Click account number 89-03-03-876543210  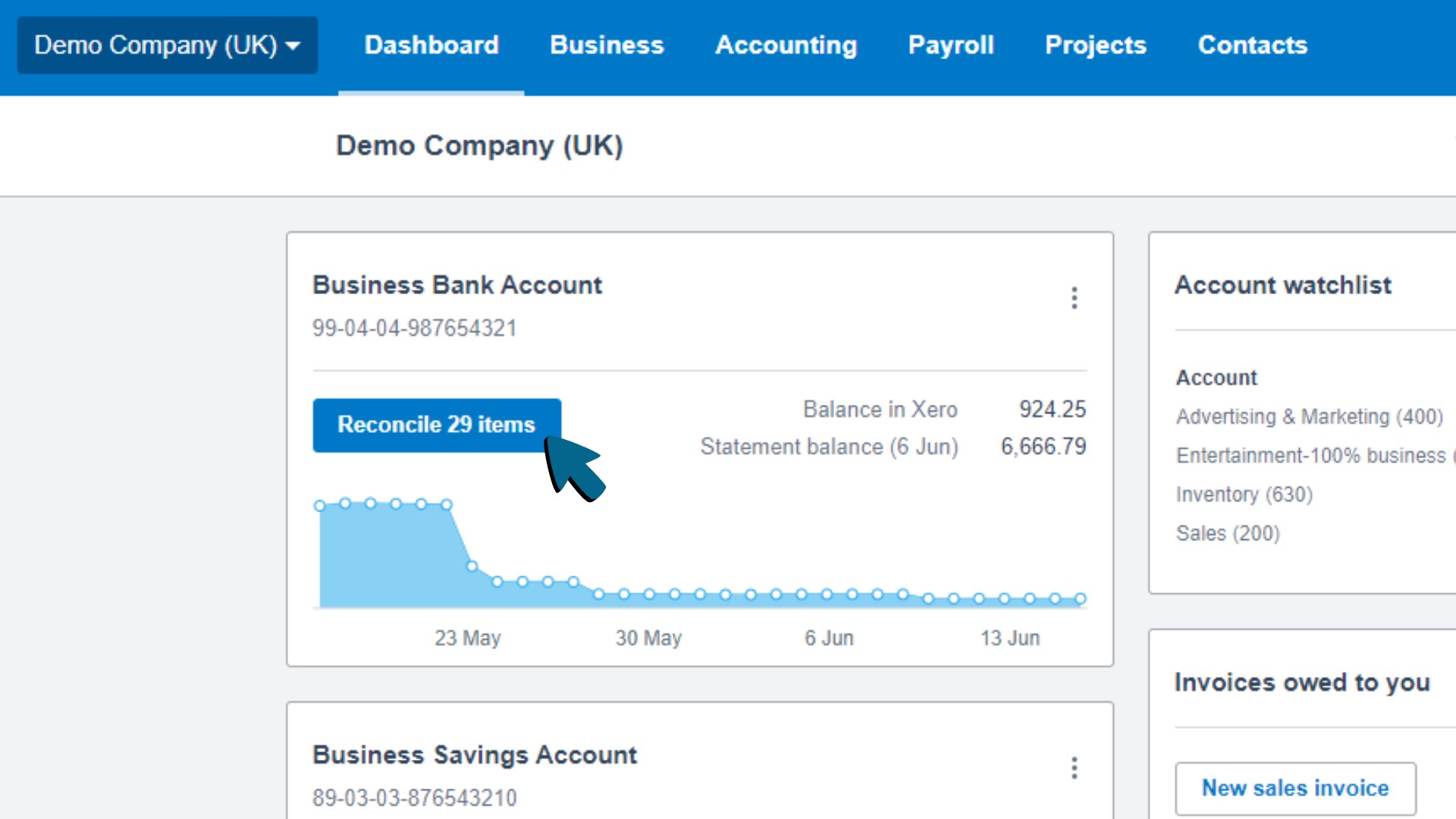pyautogui.click(x=415, y=798)
